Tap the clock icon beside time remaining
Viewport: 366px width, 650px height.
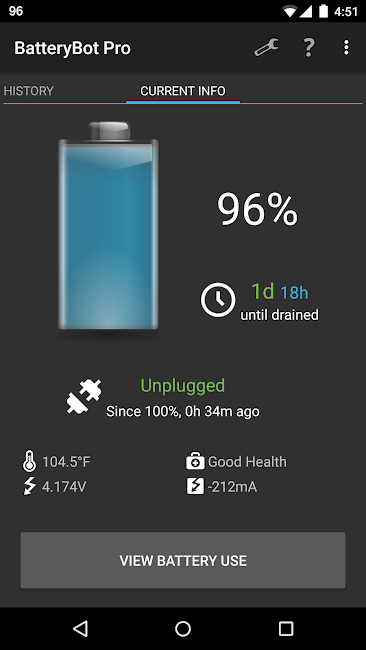click(x=218, y=300)
